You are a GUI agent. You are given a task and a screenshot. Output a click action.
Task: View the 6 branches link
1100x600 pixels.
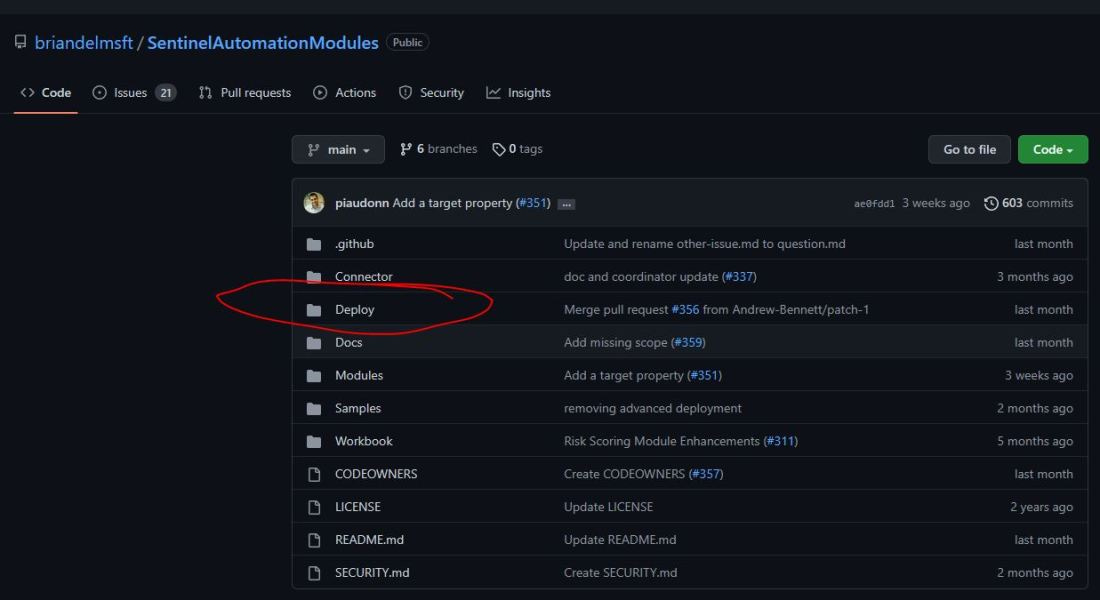tap(438, 149)
